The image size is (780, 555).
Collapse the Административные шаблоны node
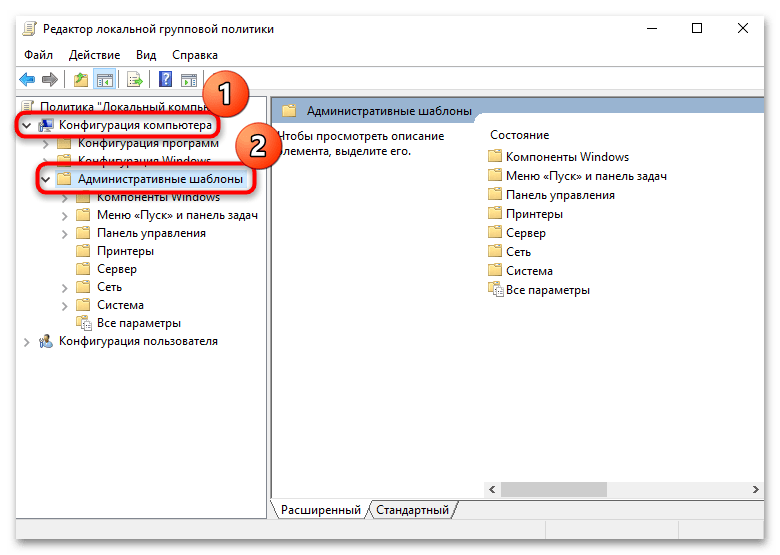(46, 179)
